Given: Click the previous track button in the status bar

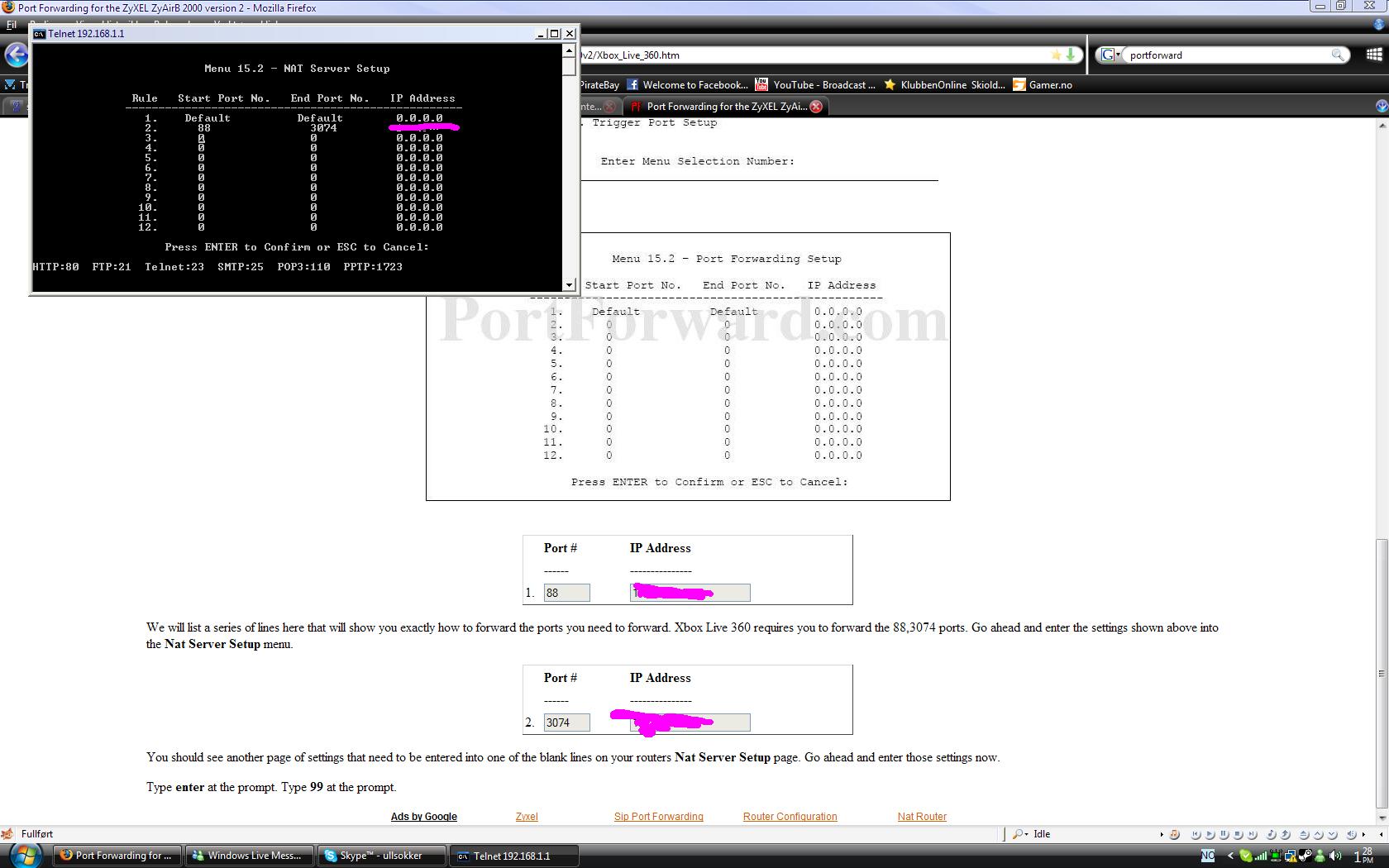Looking at the screenshot, I should [x=1196, y=834].
